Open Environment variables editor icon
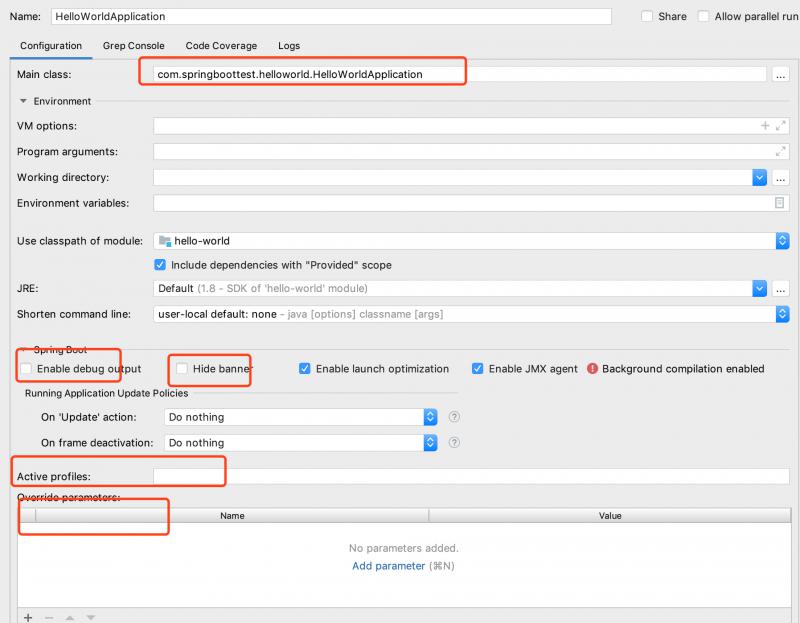This screenshot has width=800, height=623. coord(779,203)
